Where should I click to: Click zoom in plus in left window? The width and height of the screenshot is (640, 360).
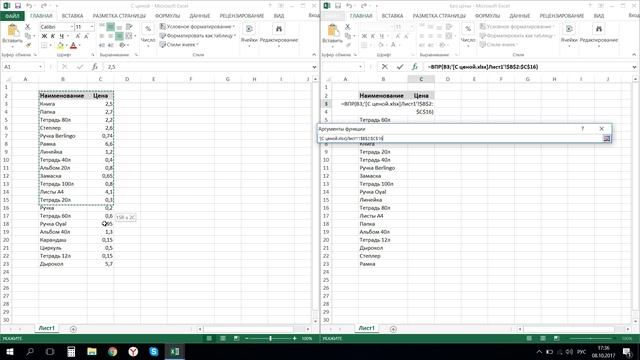(x=294, y=338)
